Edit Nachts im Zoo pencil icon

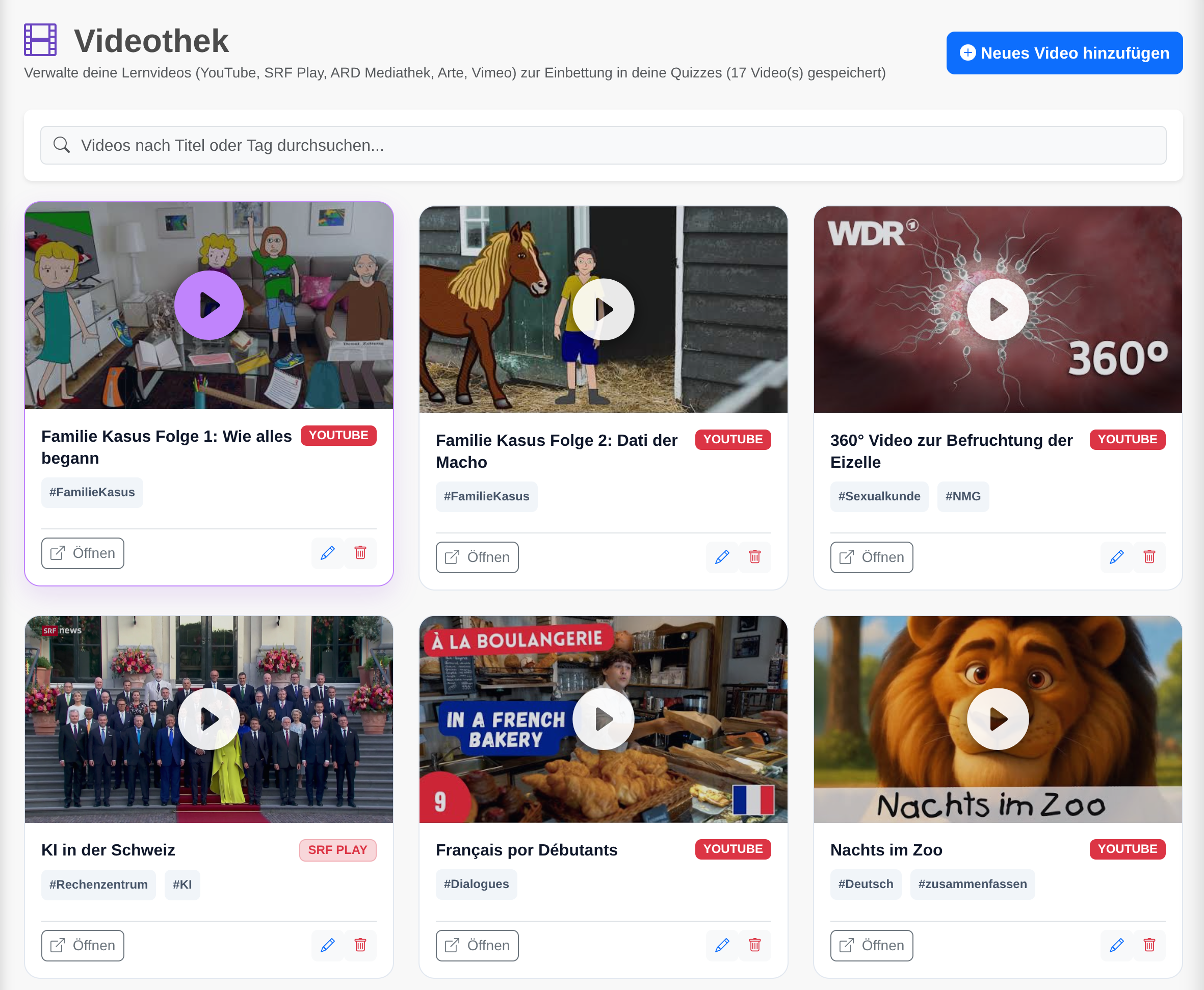(1117, 946)
